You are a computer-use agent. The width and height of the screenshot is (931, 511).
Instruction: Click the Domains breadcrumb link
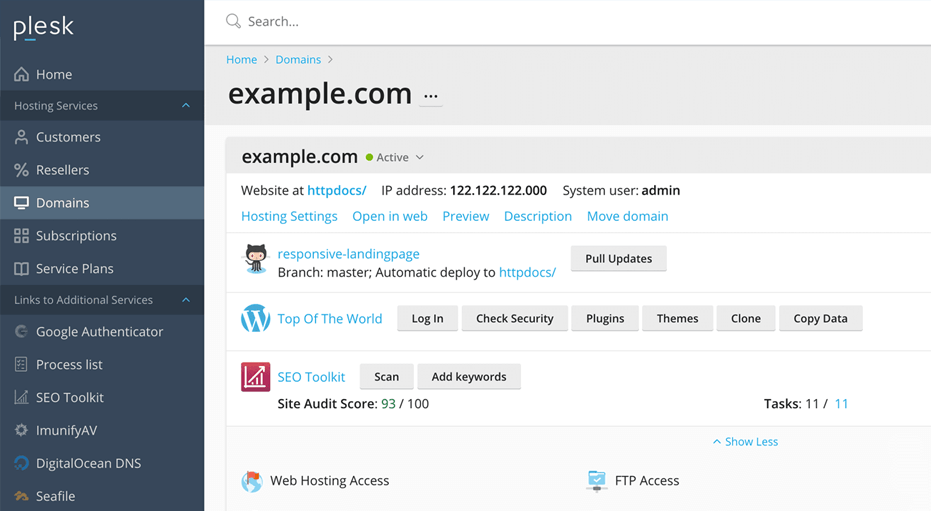tap(298, 60)
